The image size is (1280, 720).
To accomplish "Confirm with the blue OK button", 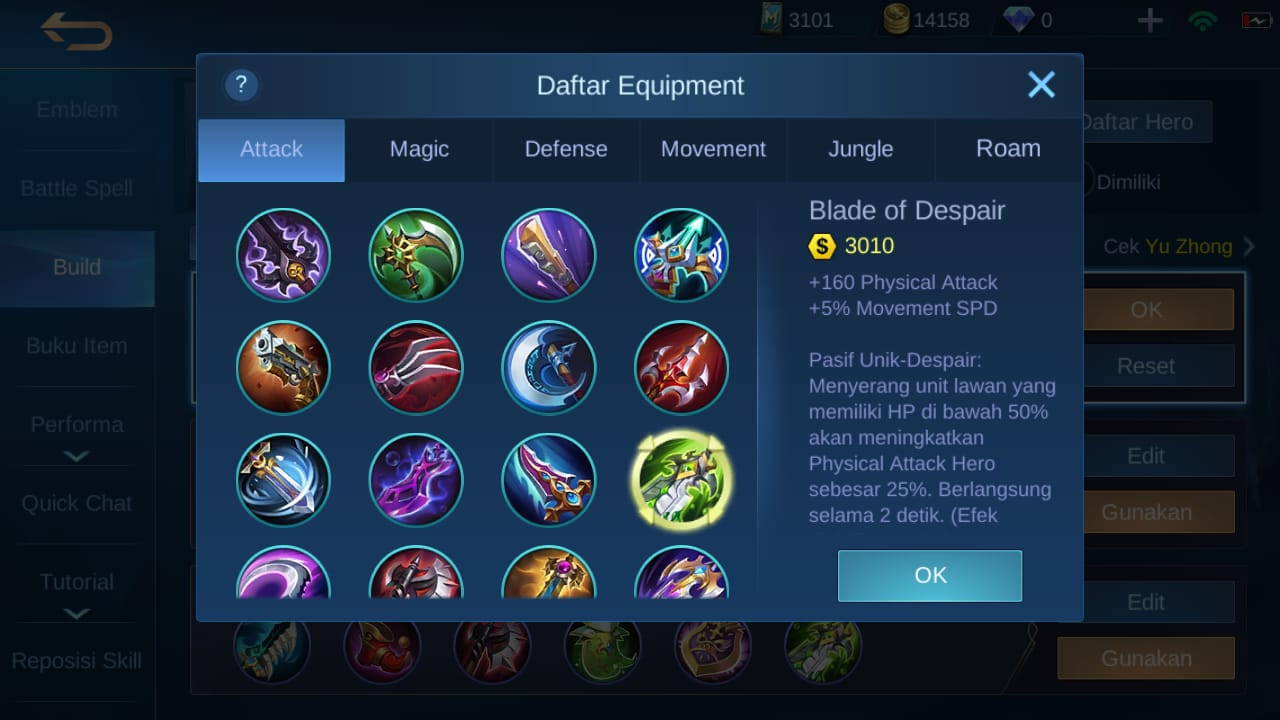I will point(930,575).
